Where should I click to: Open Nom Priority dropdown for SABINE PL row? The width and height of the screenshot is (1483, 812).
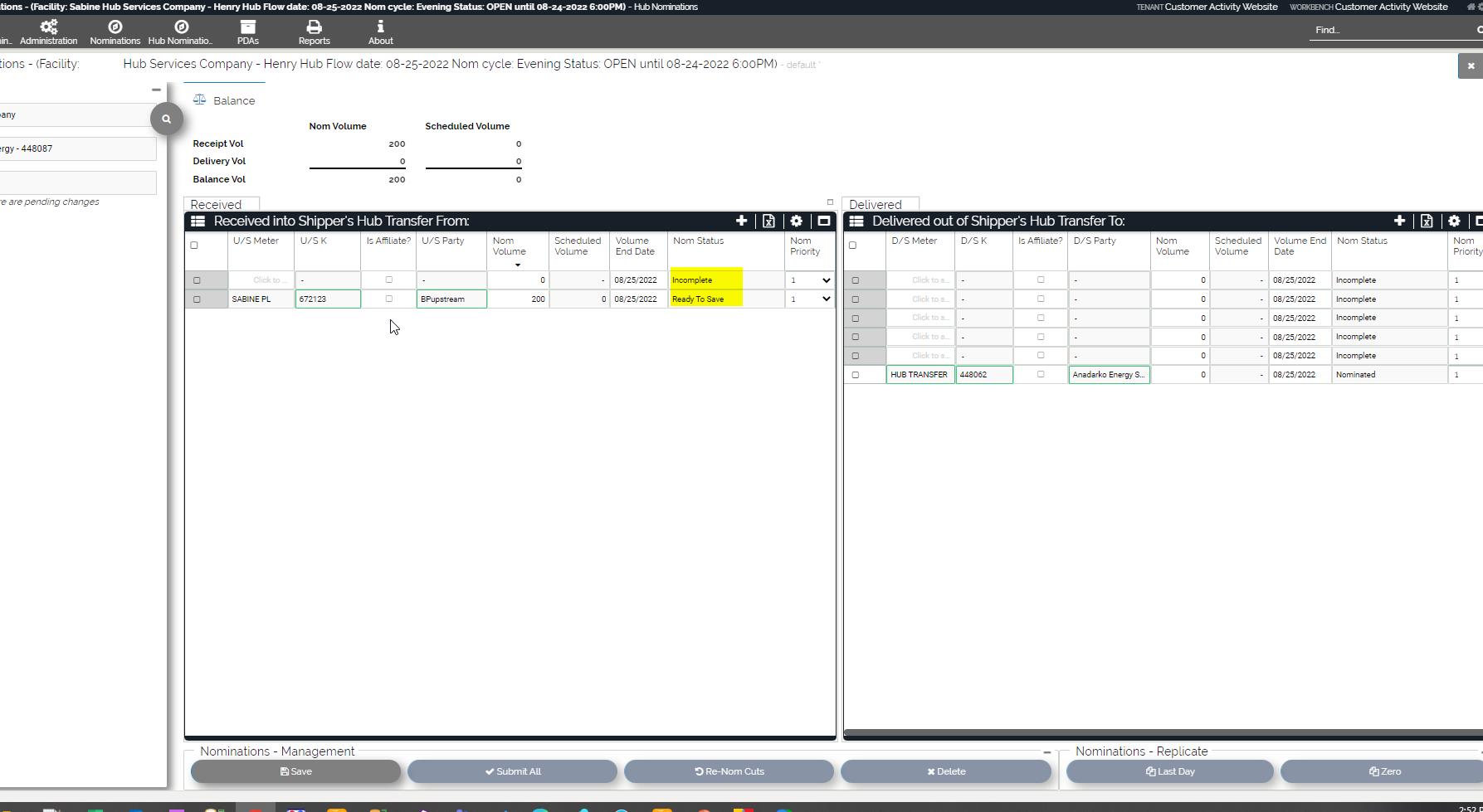[809, 299]
